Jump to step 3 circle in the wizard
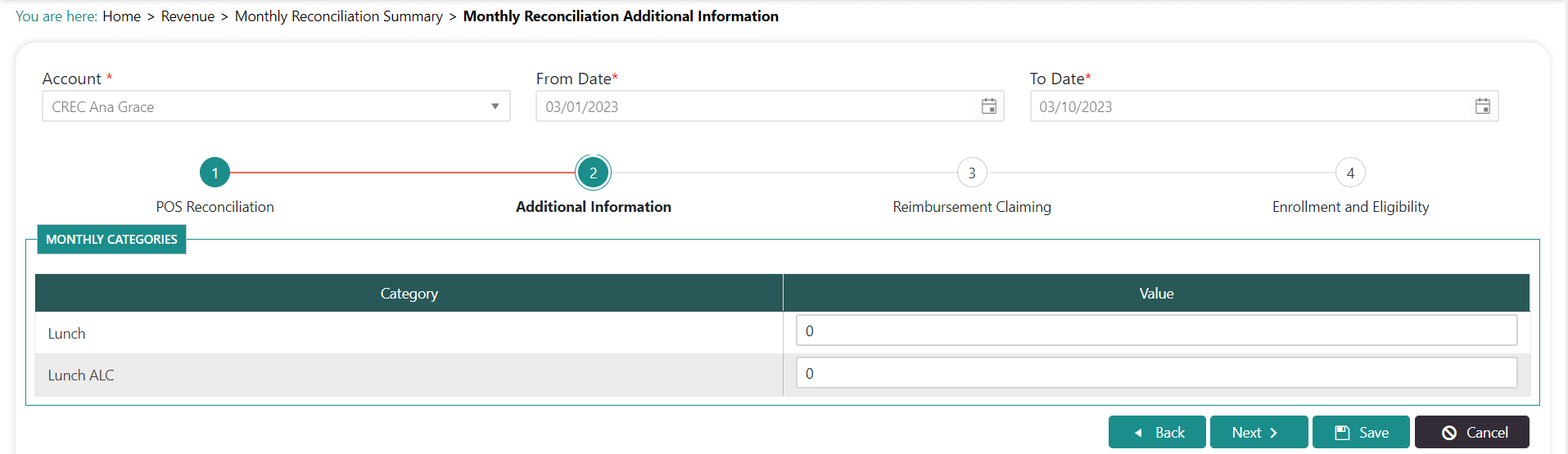The height and width of the screenshot is (454, 1568). pos(972,173)
